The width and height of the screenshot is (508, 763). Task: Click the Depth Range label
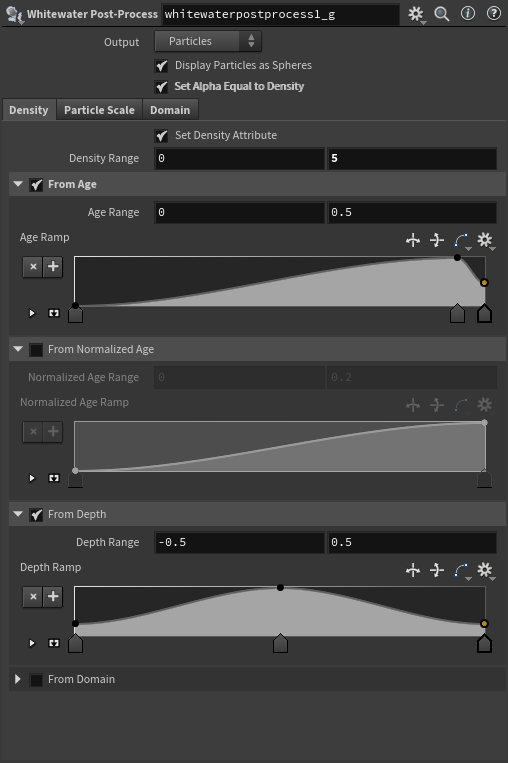click(x=108, y=543)
